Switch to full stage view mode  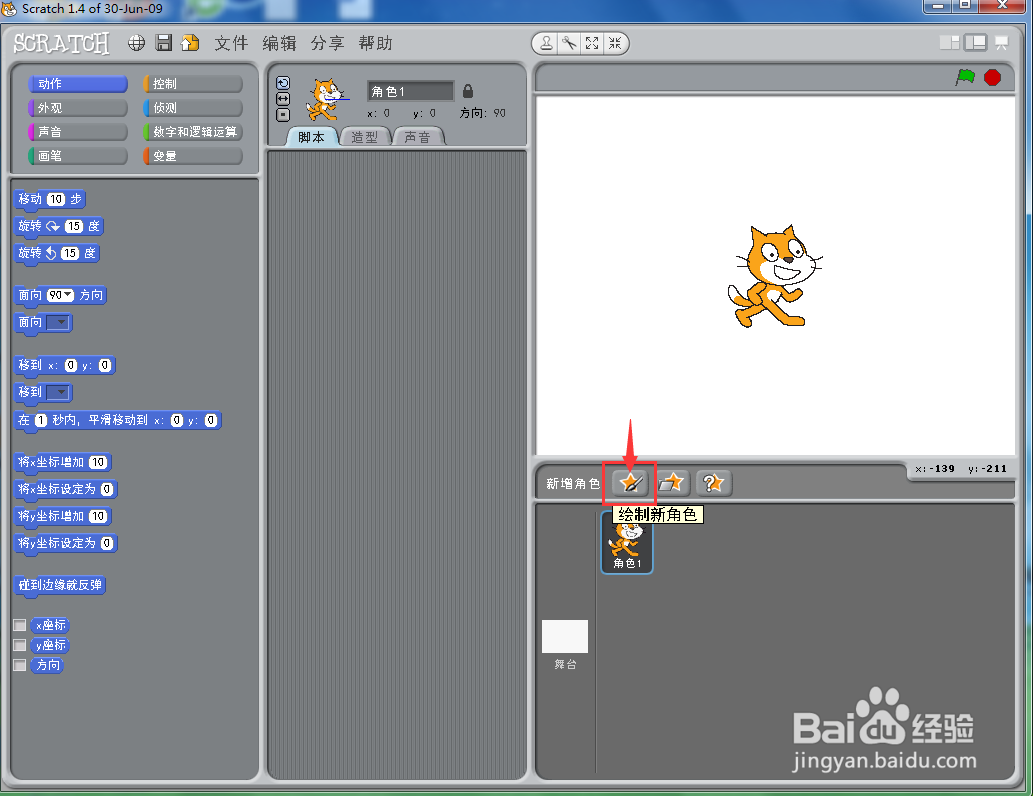975,43
